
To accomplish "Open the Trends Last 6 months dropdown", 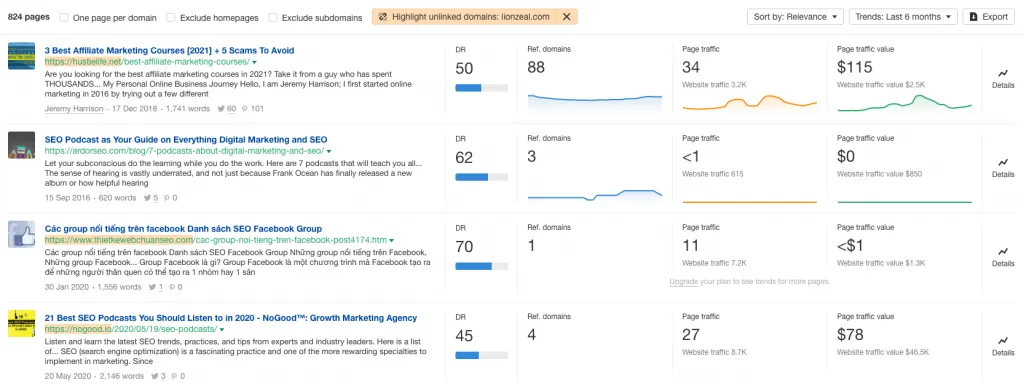I will pyautogui.click(x=903, y=17).
